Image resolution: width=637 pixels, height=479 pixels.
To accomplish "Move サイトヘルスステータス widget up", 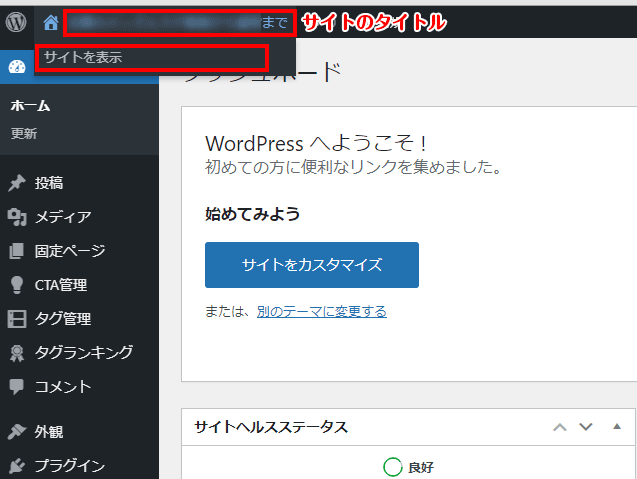I will pos(560,427).
